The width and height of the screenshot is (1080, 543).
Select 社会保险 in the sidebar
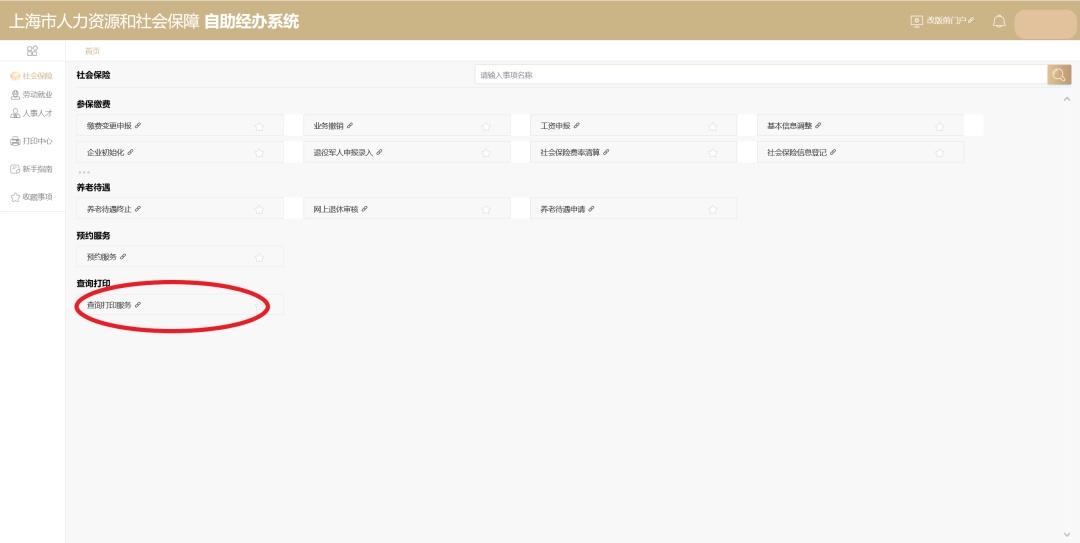point(32,76)
